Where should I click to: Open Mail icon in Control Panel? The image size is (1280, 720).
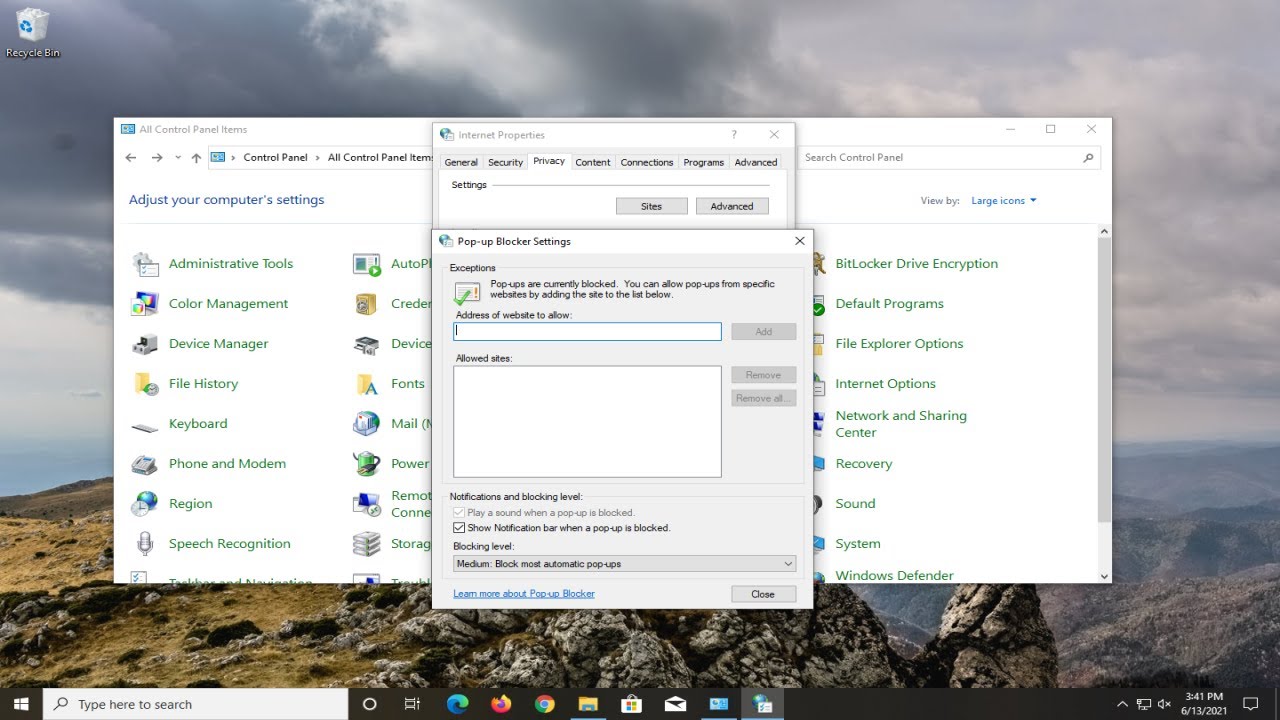pyautogui.click(x=367, y=424)
